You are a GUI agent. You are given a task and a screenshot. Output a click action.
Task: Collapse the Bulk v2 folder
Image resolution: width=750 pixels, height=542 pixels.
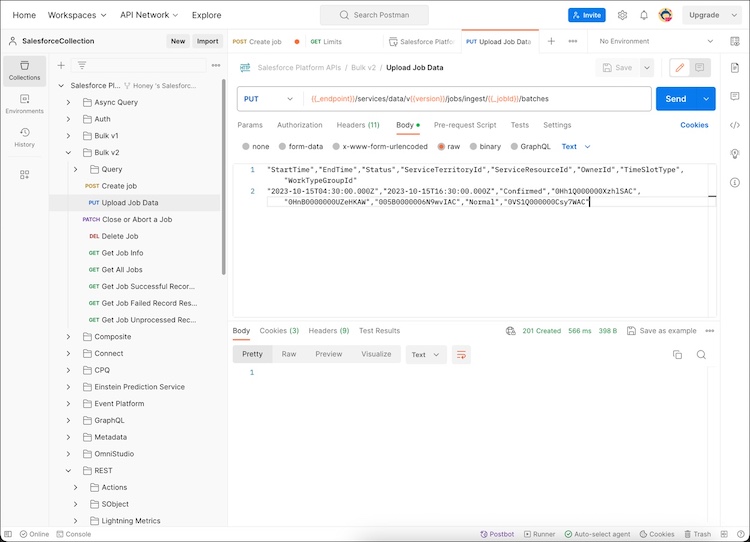pos(68,153)
